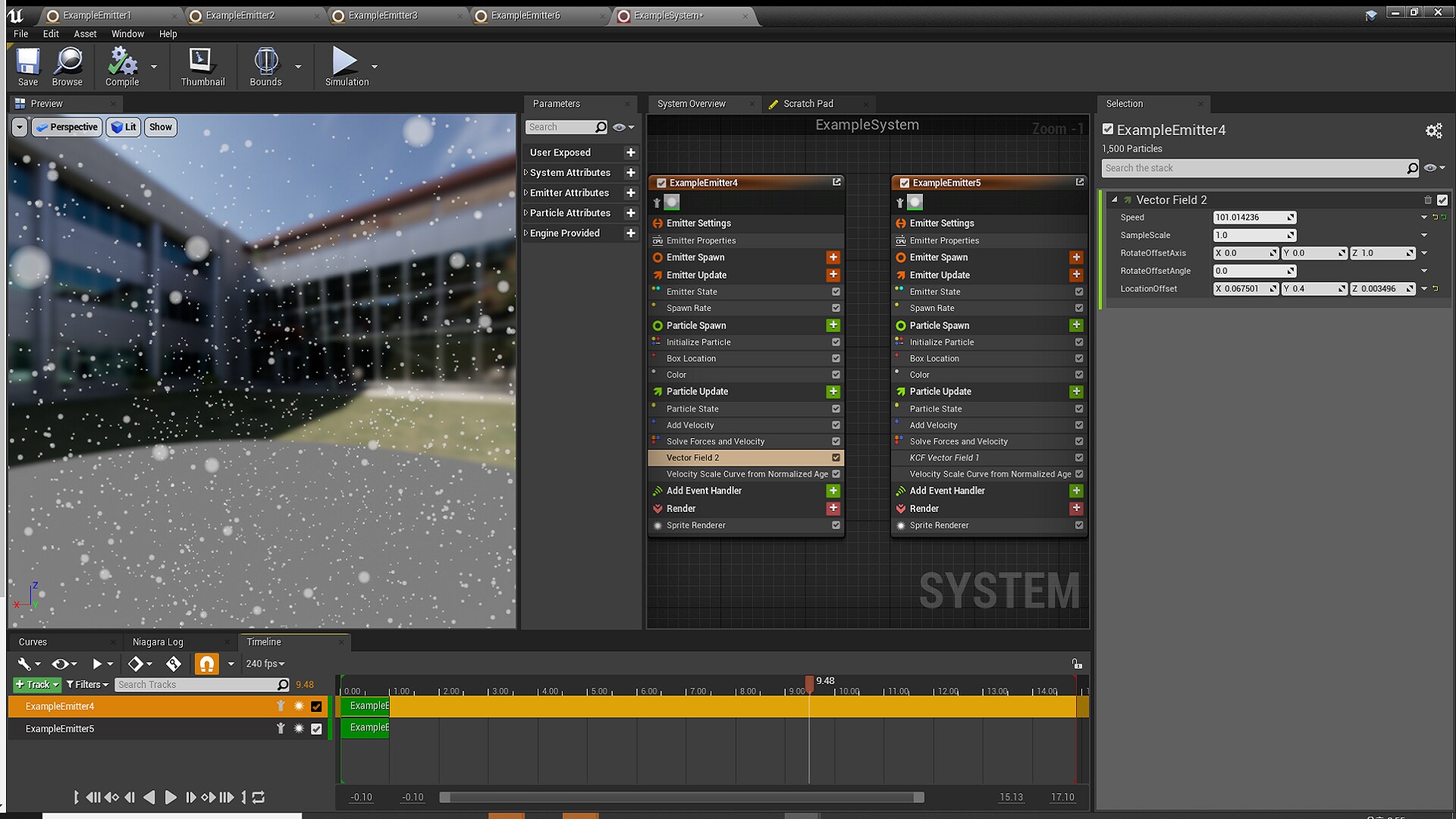Open the Perspective viewport dropdown
The image size is (1456, 819).
pos(67,127)
